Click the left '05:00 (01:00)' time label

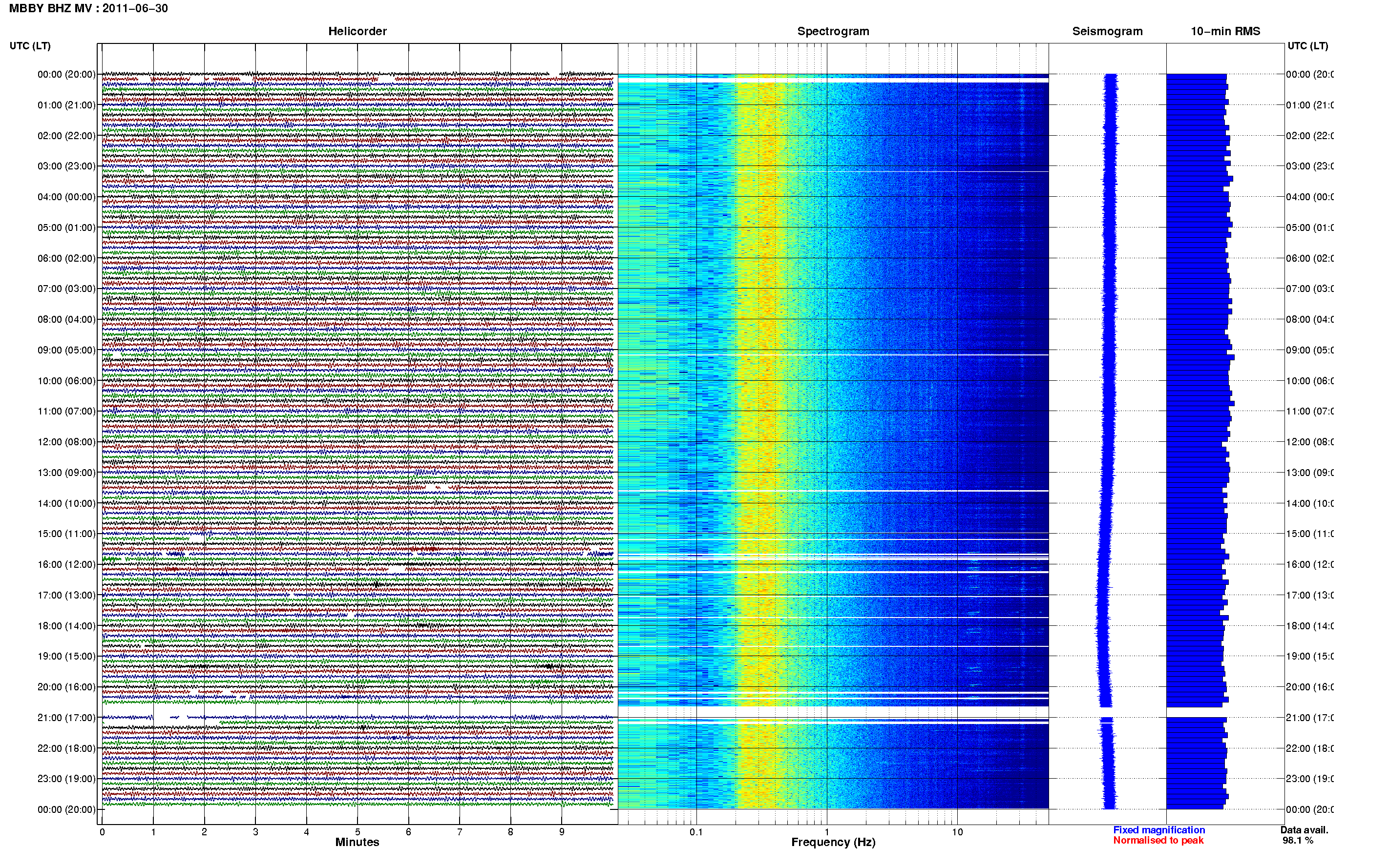(66, 227)
